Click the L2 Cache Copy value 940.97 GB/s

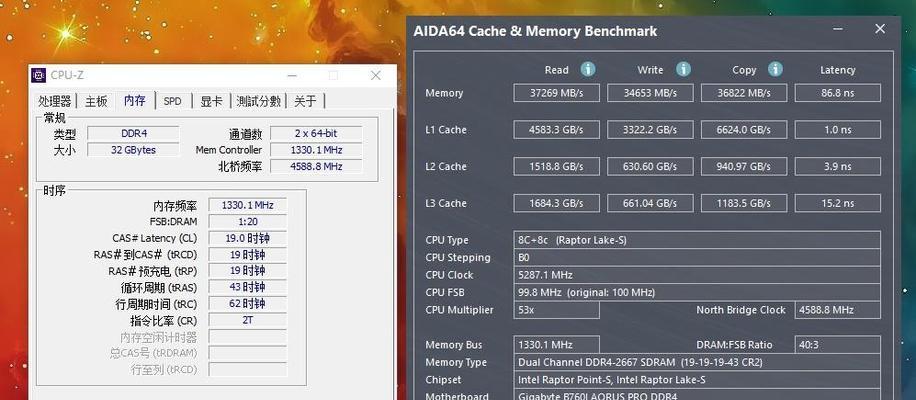[x=744, y=166]
